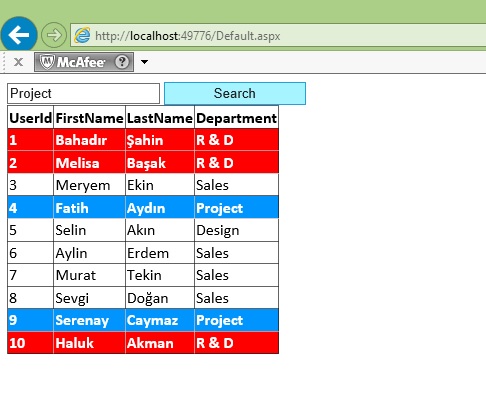
Task: Select the cell Erdem
Action: 160,253
